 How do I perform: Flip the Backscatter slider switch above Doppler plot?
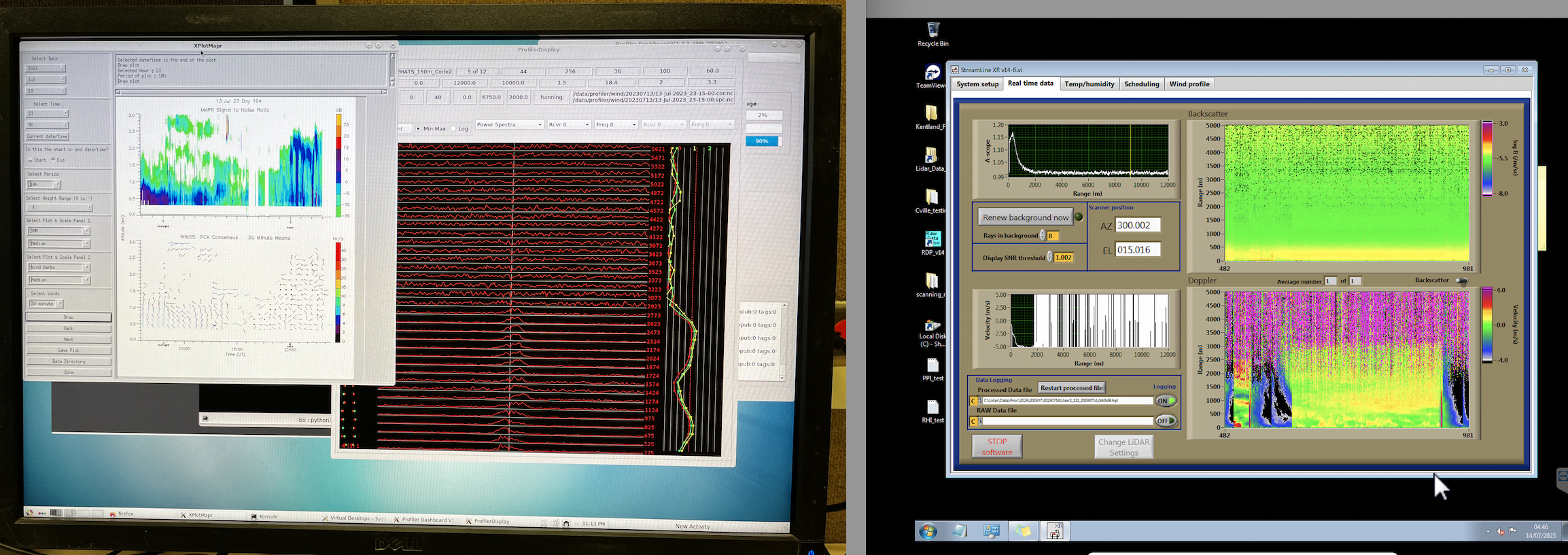point(1461,281)
